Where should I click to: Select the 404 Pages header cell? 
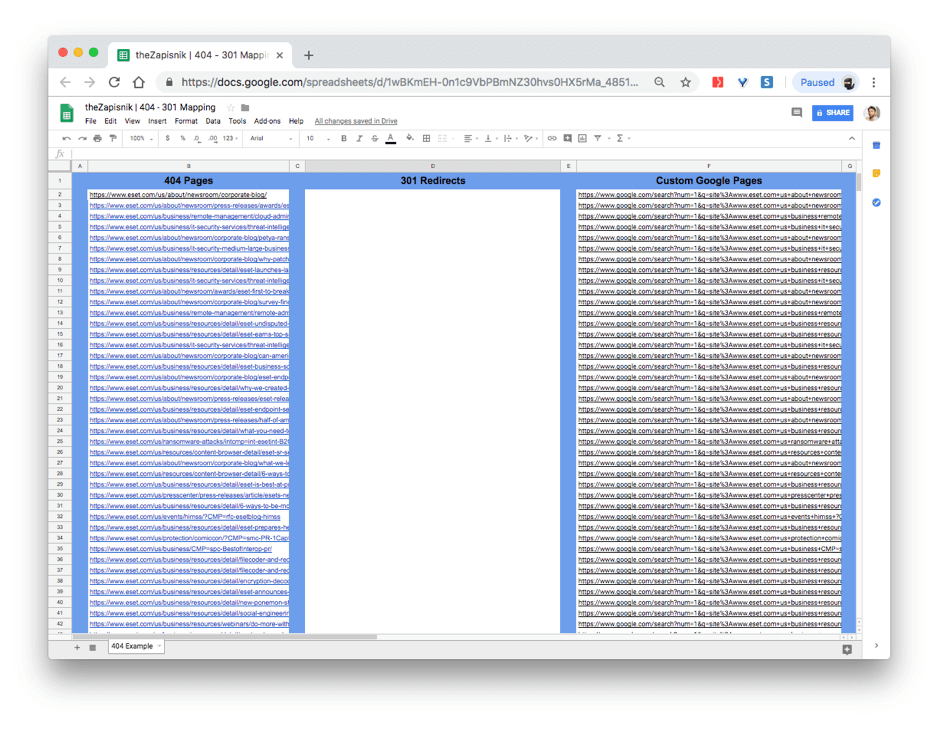(x=188, y=180)
